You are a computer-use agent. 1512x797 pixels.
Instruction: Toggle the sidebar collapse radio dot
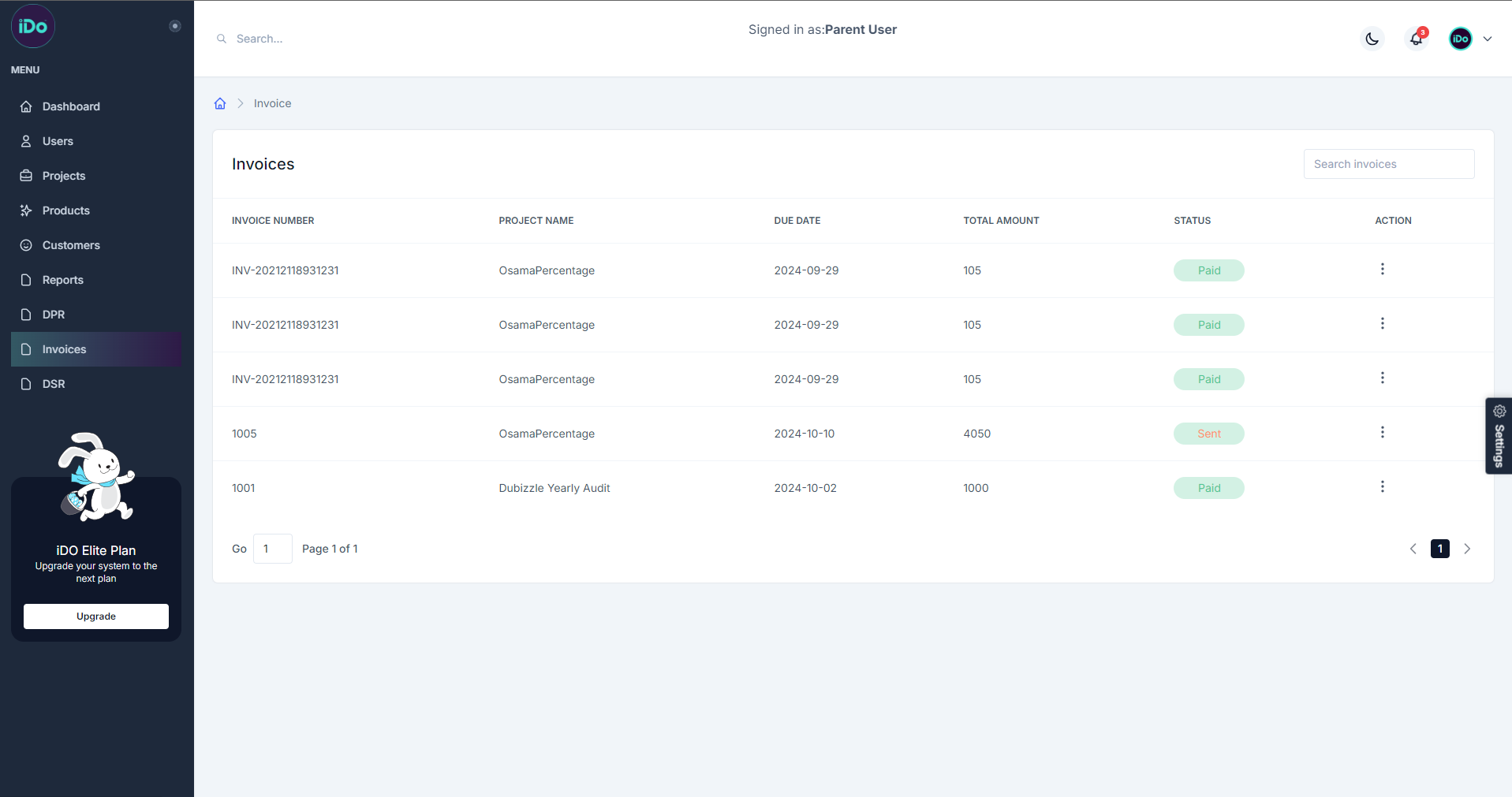175,26
